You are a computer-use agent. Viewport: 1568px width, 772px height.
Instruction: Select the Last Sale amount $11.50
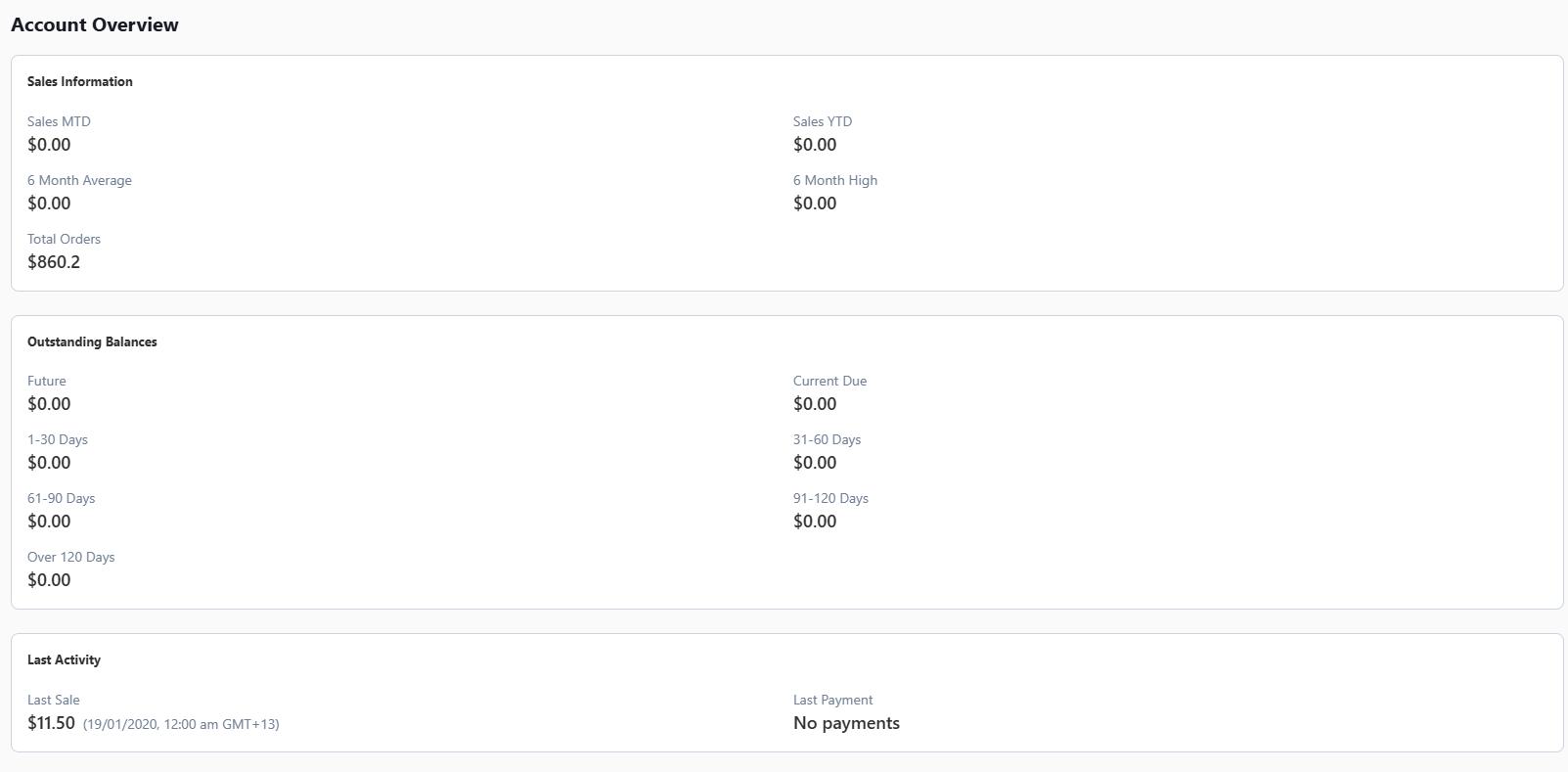pos(51,723)
